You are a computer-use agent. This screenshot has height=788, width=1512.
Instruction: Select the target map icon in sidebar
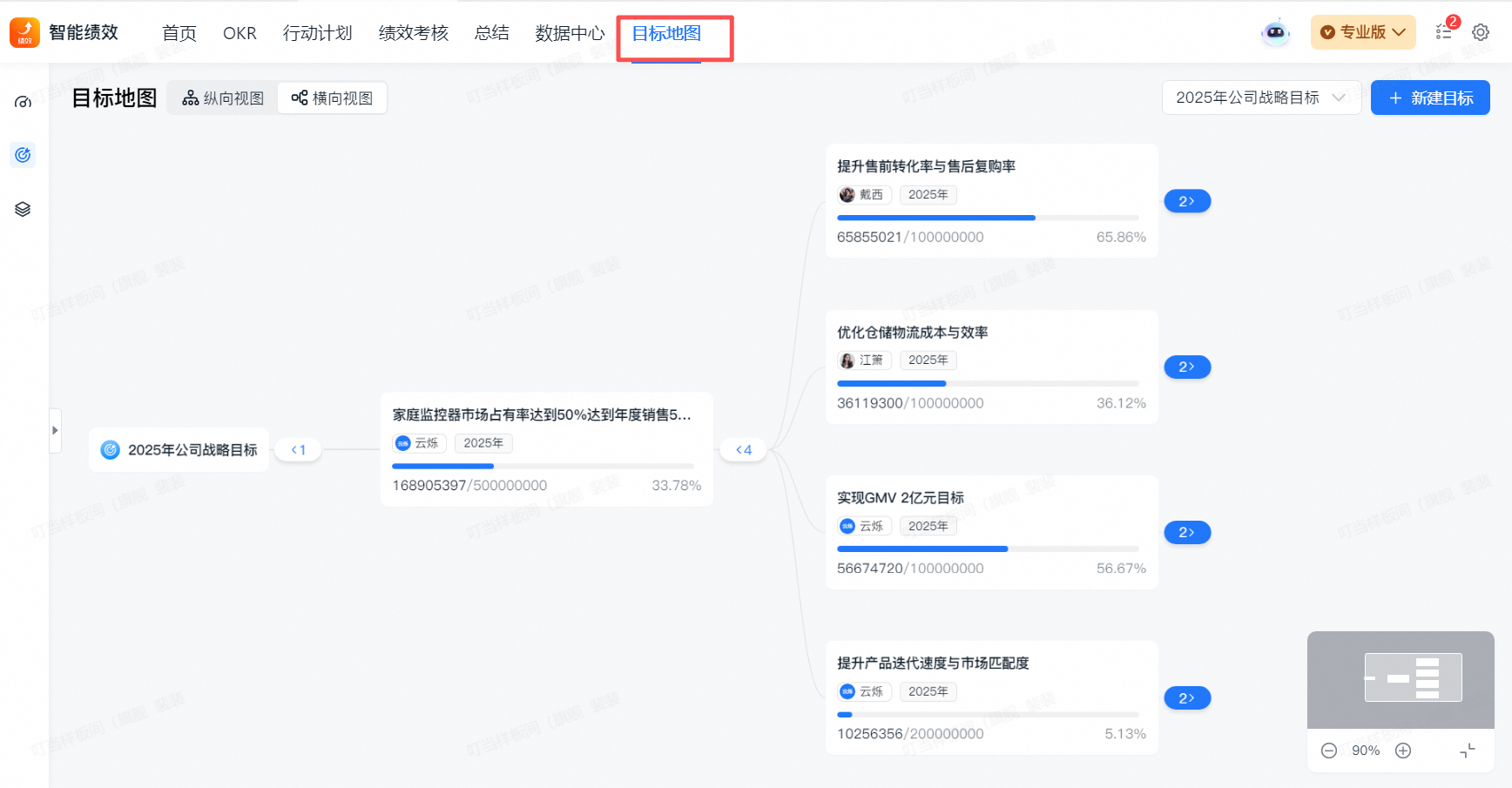(x=23, y=155)
